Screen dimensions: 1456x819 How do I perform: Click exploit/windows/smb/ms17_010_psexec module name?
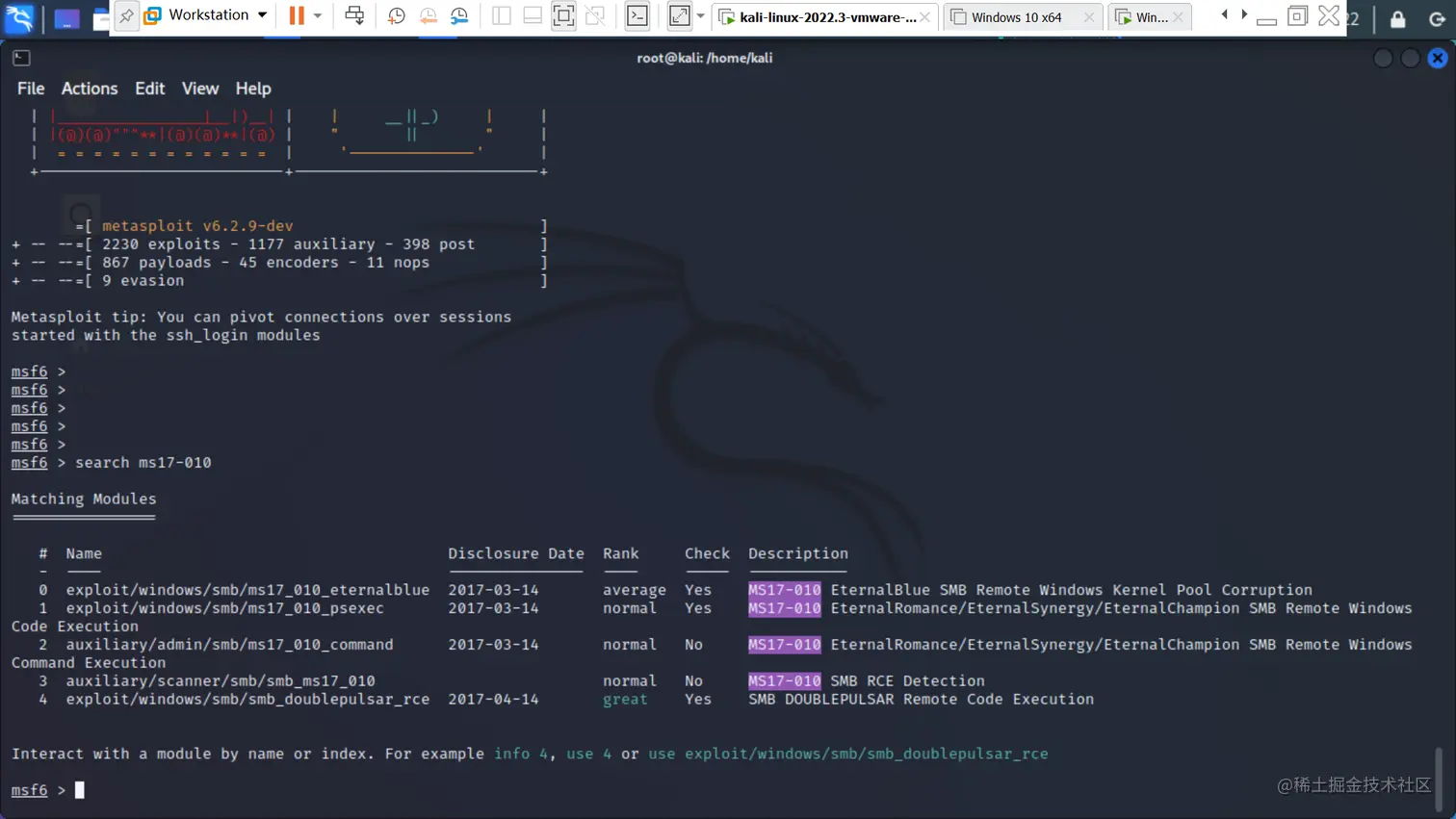click(224, 608)
